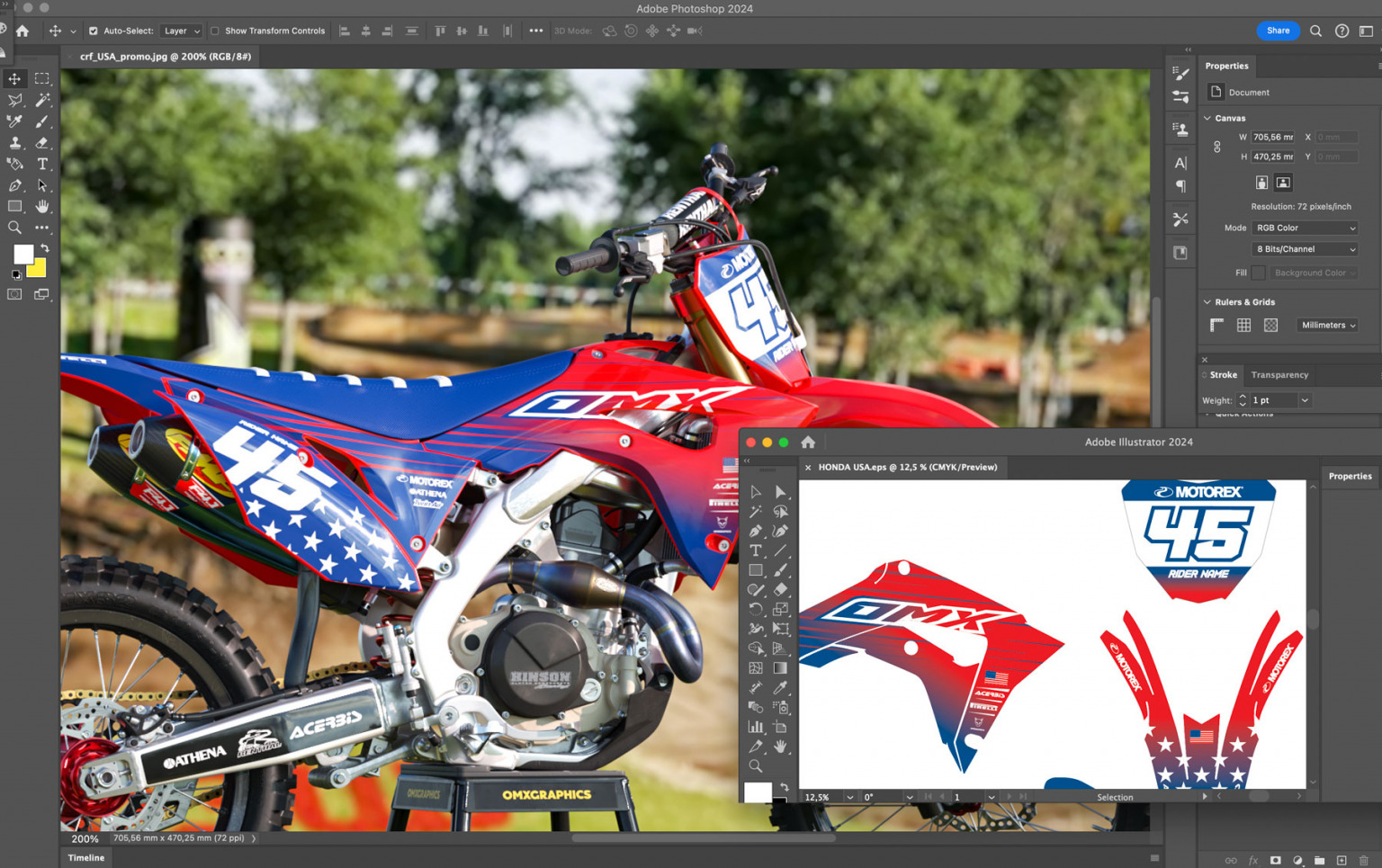The image size is (1382, 868).
Task: Grab the Hand tool in Photoshop
Action: click(x=41, y=207)
